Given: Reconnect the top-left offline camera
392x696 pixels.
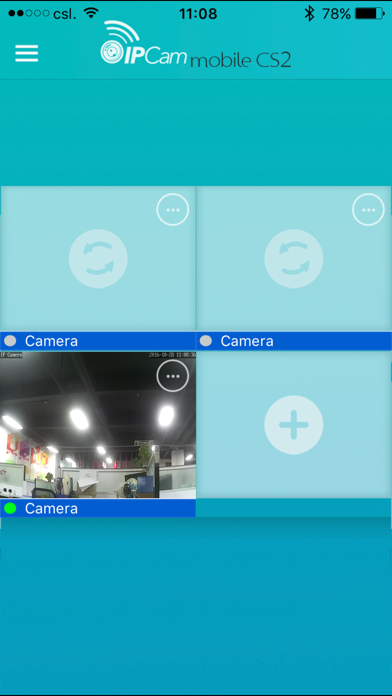Looking at the screenshot, I should 98,259.
